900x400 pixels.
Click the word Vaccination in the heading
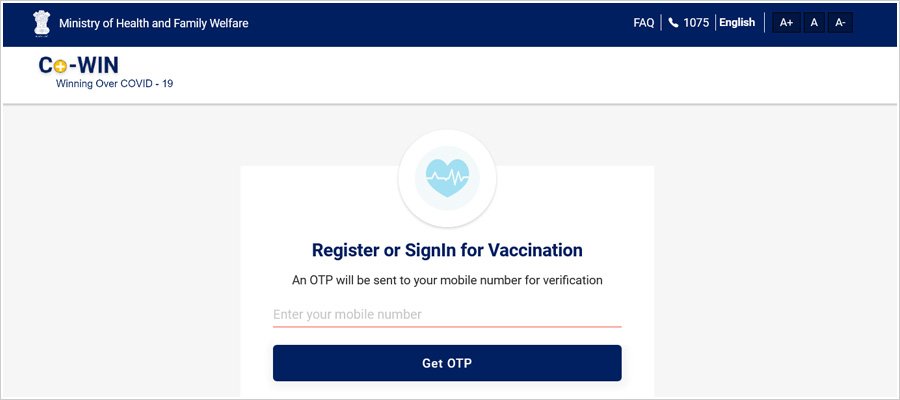click(x=536, y=250)
